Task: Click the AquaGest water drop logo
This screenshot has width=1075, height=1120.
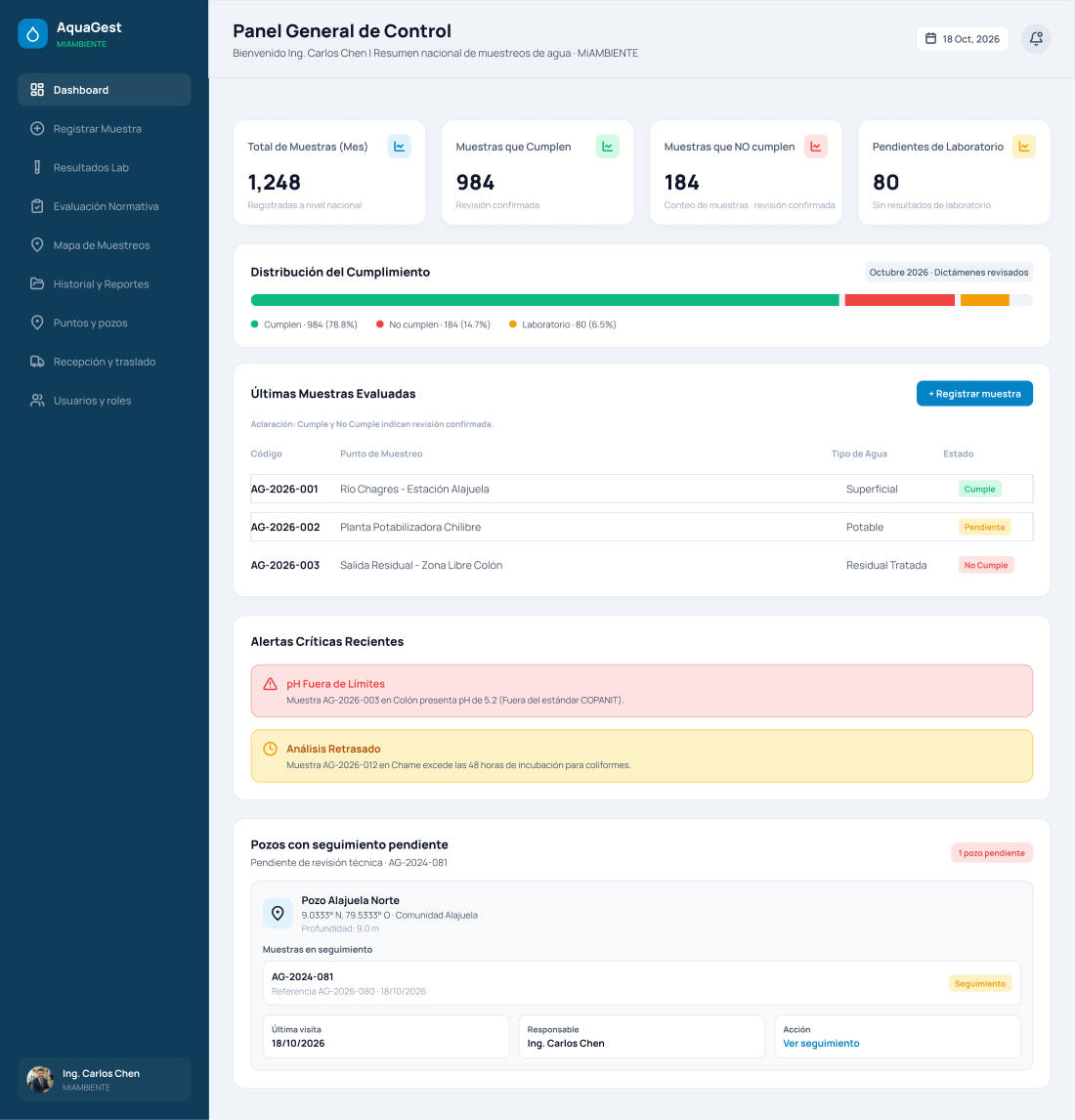Action: click(x=33, y=33)
